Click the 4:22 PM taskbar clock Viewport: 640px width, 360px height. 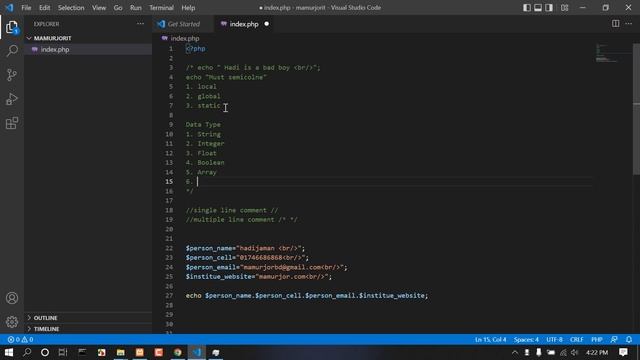pyautogui.click(x=597, y=352)
